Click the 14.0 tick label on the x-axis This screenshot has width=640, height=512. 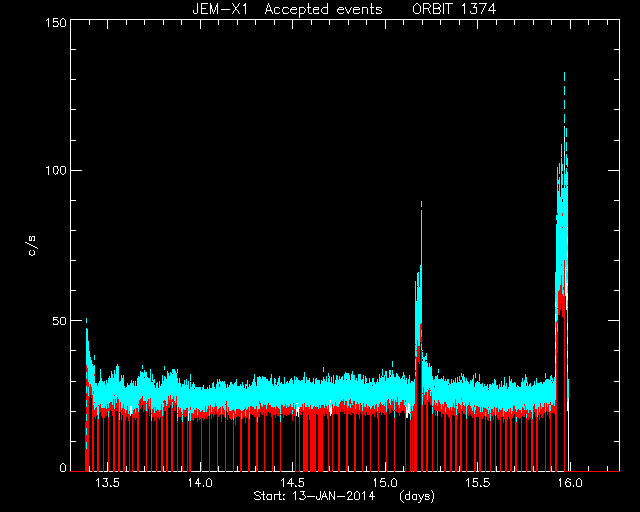[200, 483]
